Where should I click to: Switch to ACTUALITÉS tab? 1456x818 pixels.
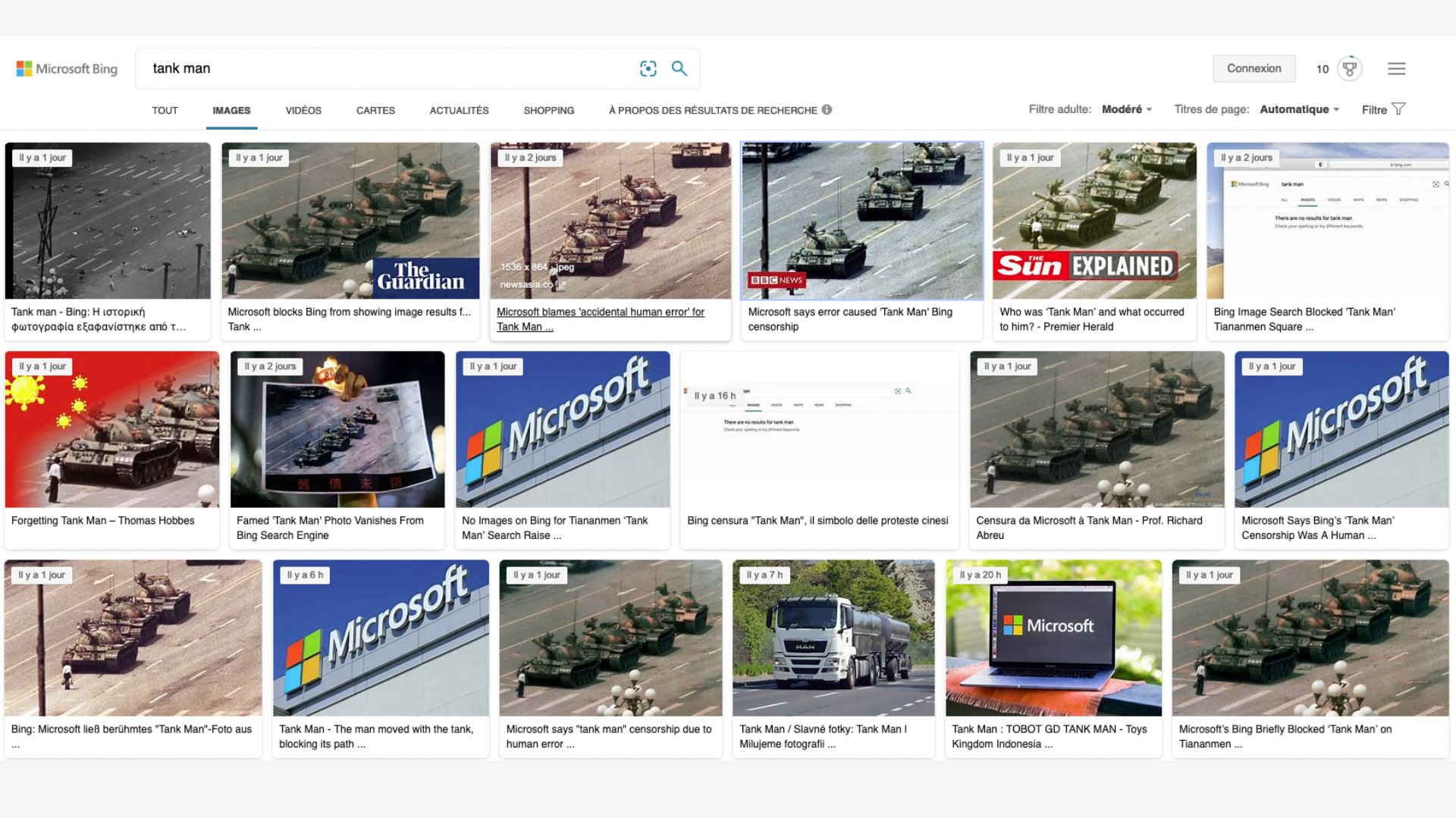click(459, 111)
